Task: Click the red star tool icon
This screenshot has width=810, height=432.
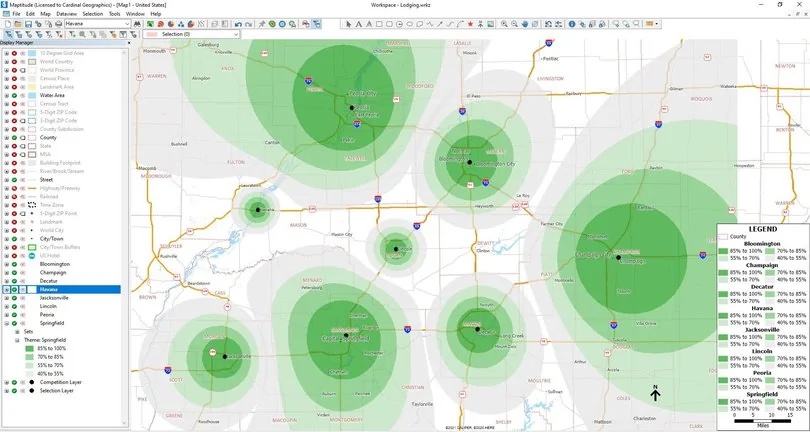Action: pos(470,22)
